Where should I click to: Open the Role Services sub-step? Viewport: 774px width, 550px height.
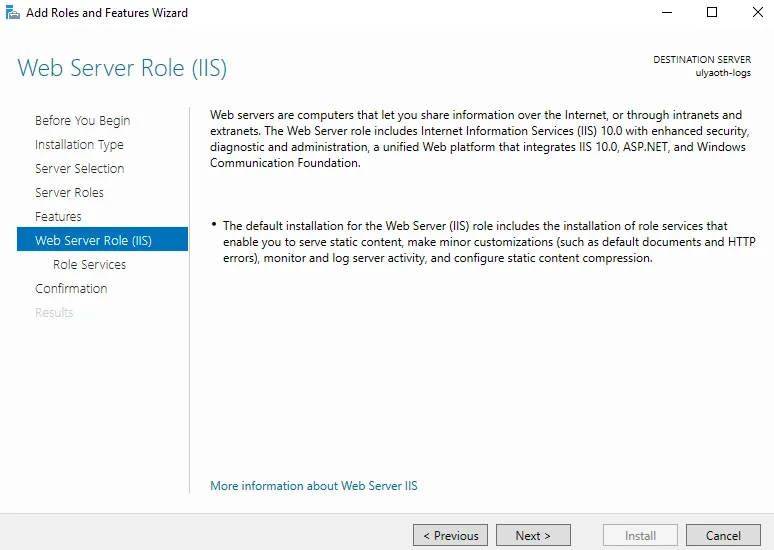tap(89, 265)
